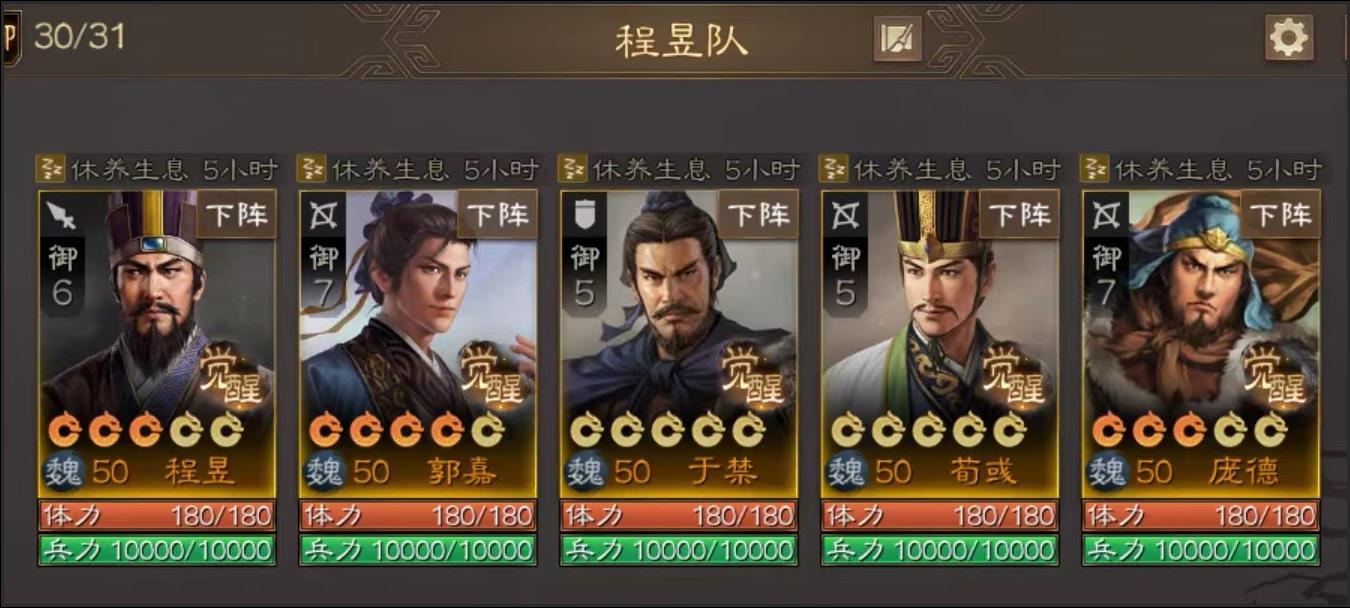Screen dimensions: 1350x608
Task: Select 郭嘉's hero portrait
Action: tap(418, 320)
